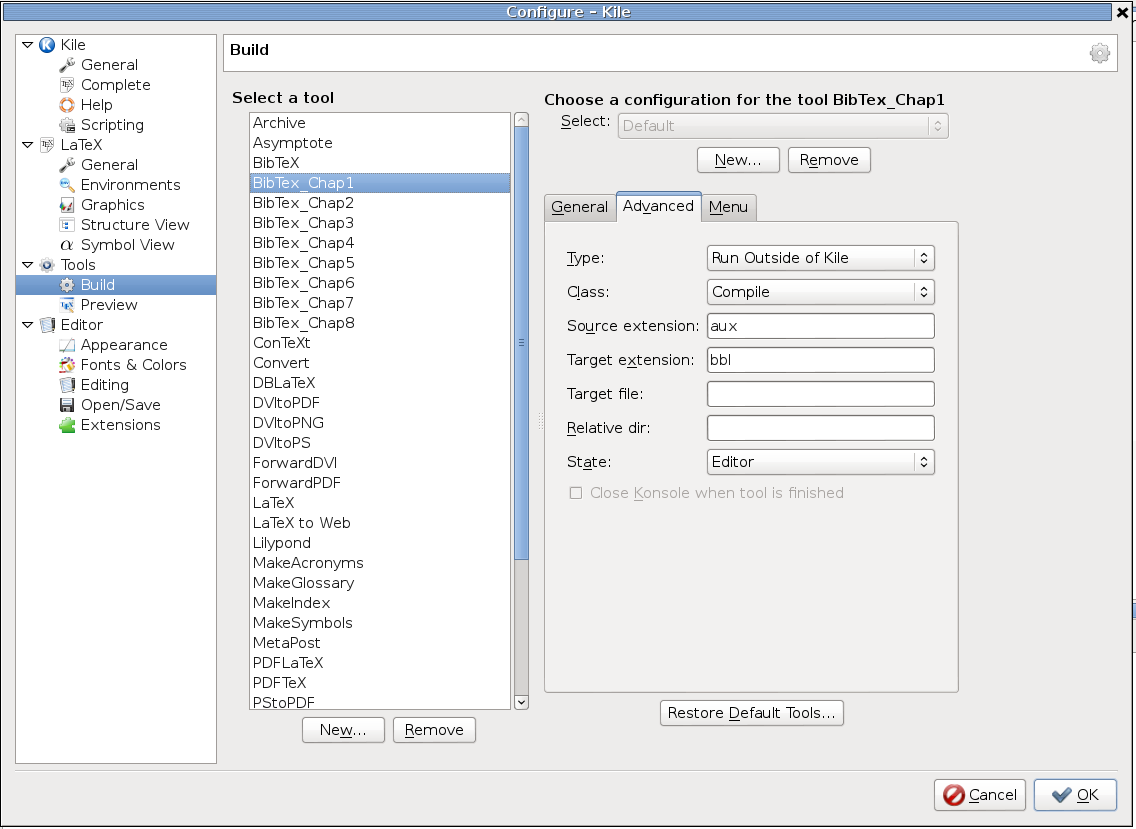
Task: Select MakeIndex in the tool list
Action: [380, 603]
